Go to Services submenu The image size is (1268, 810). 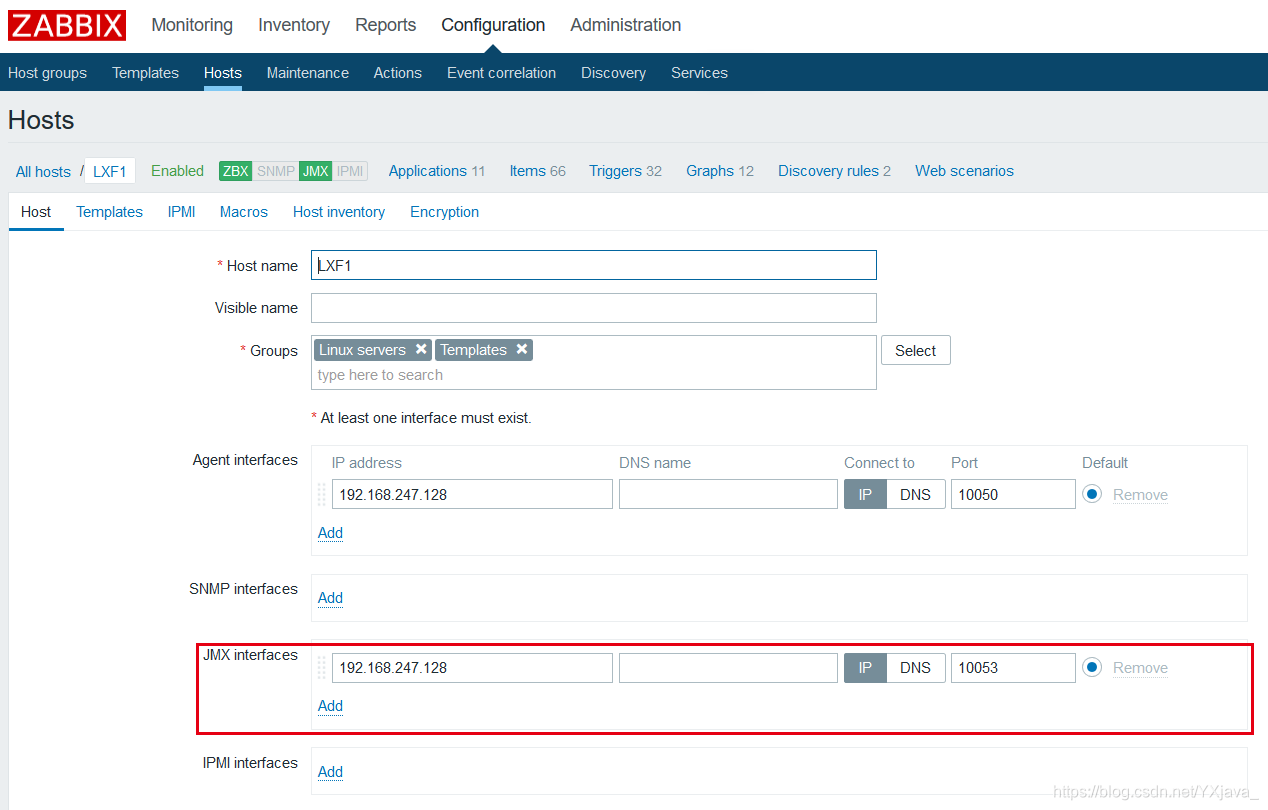tap(699, 73)
